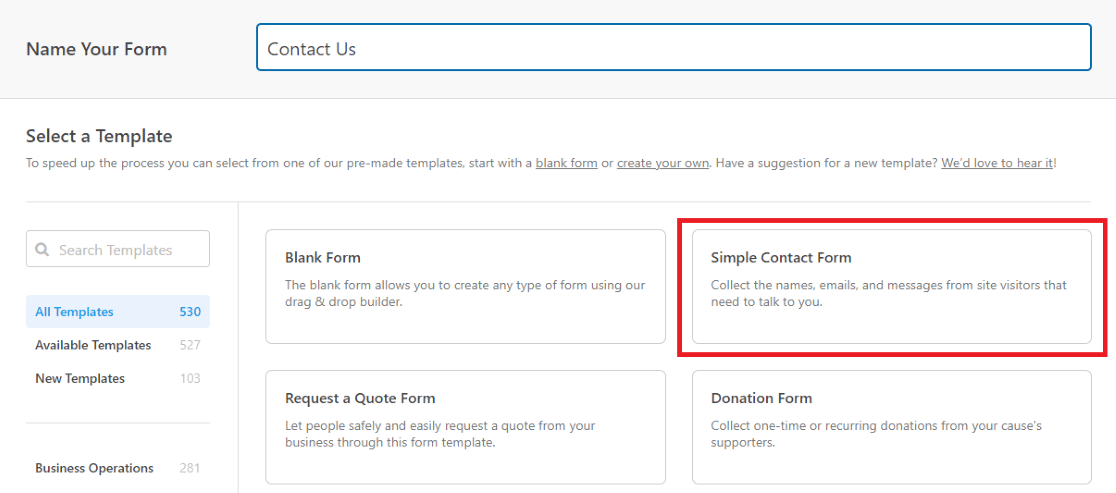Select the Simple Contact Form template
This screenshot has width=1116, height=493.
[892, 286]
